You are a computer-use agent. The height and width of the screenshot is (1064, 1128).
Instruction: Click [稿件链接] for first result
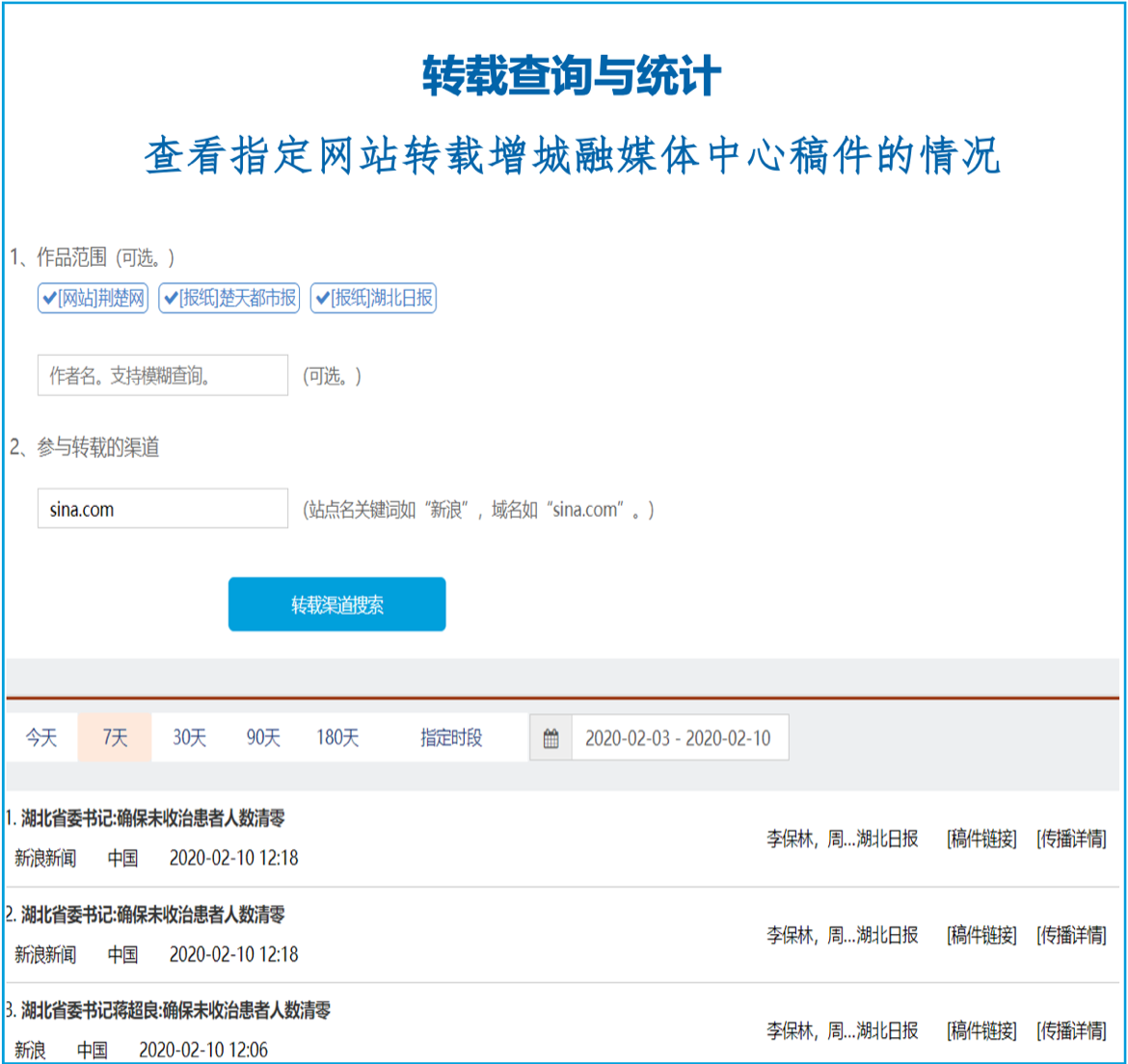click(982, 838)
